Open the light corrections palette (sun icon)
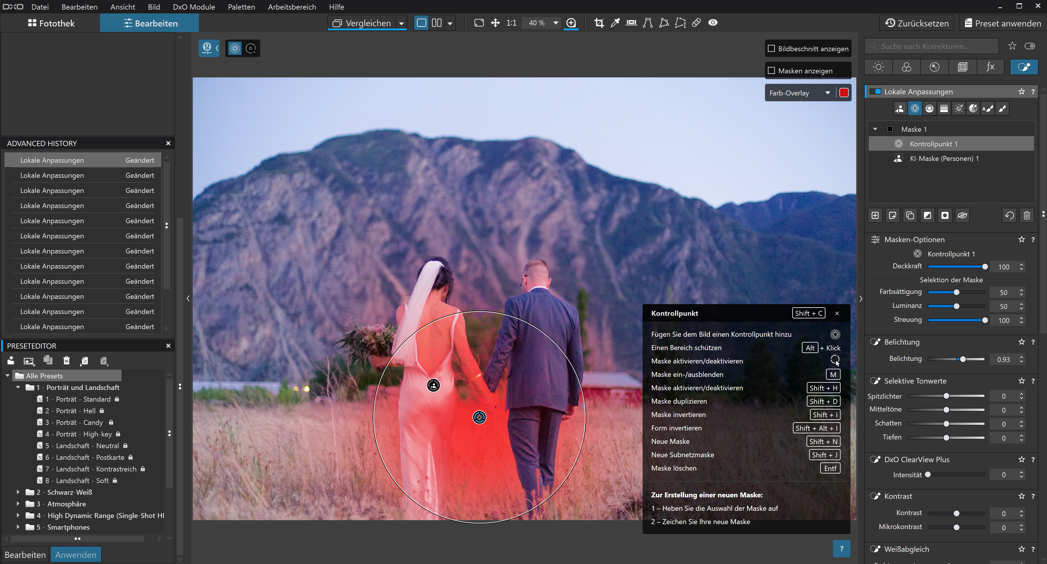The width and height of the screenshot is (1047, 564). coord(878,67)
